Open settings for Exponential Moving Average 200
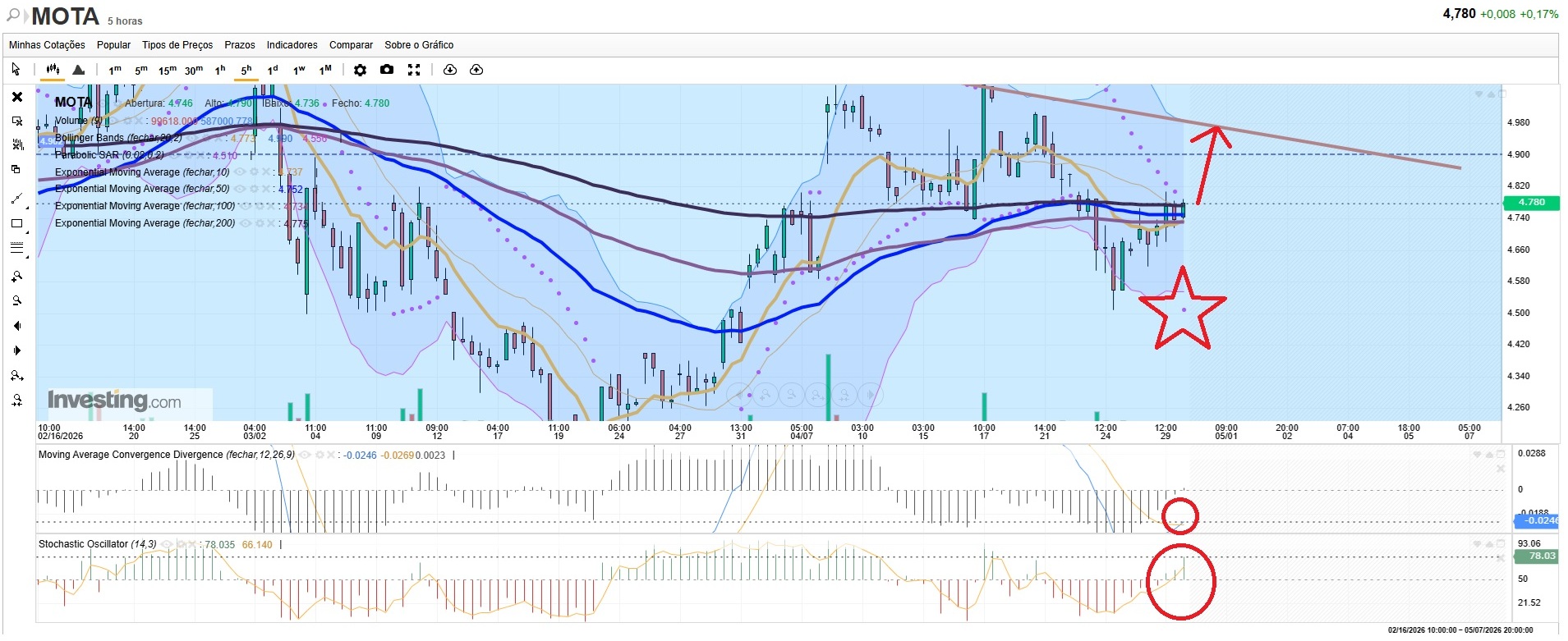Viewport: 1568px width, 641px height. tap(259, 223)
